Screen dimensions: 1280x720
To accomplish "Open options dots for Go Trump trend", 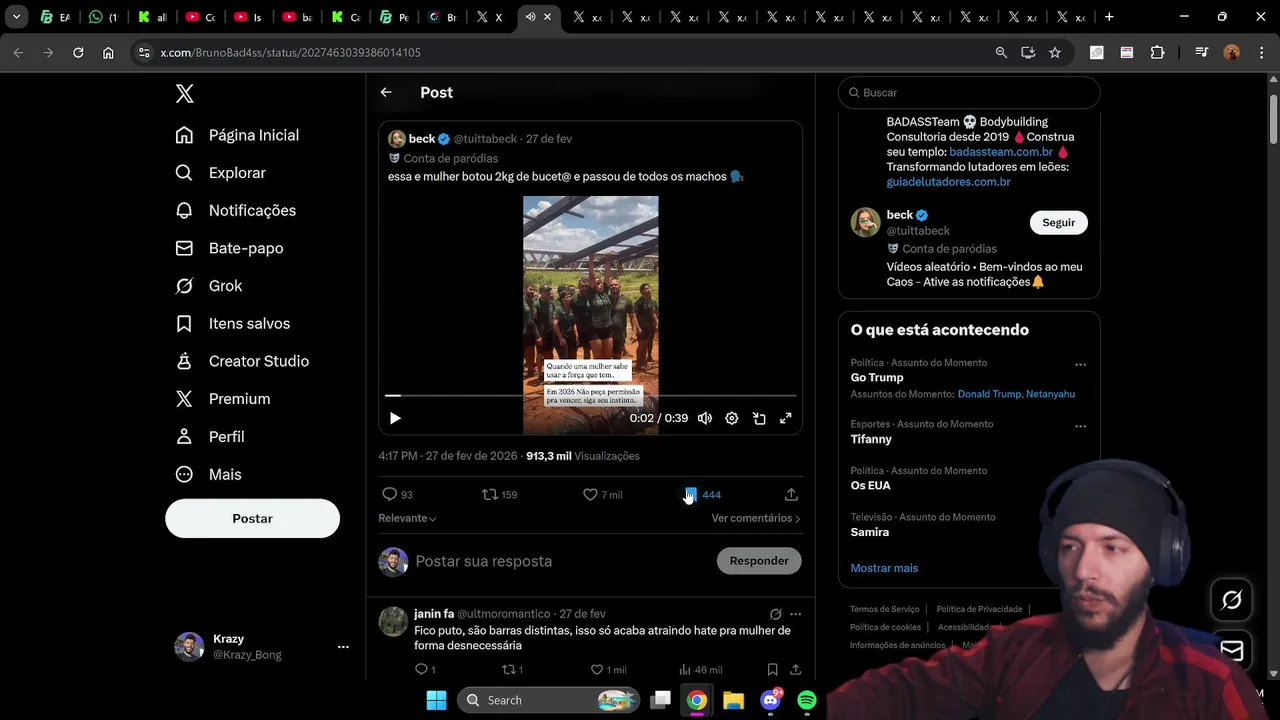I will (1080, 365).
